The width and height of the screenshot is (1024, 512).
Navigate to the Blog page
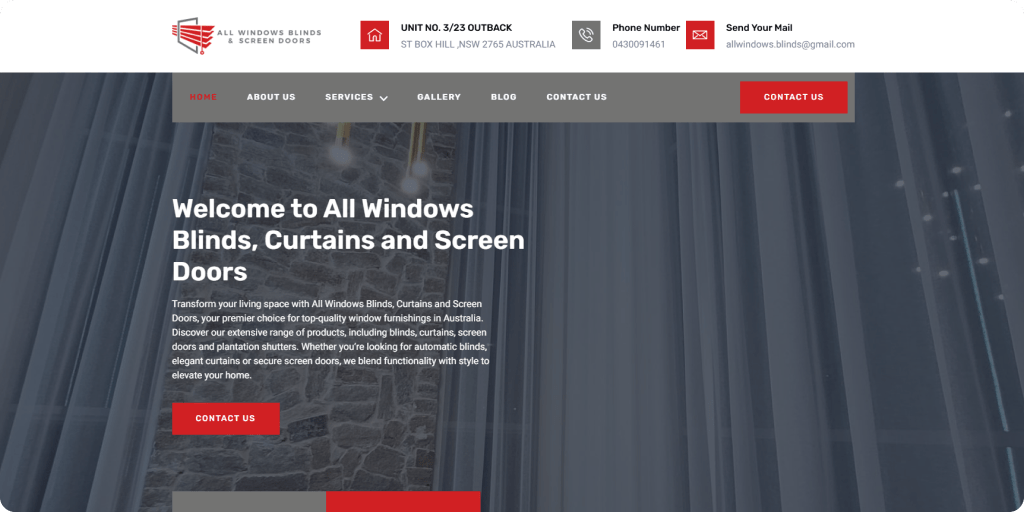pyautogui.click(x=504, y=97)
